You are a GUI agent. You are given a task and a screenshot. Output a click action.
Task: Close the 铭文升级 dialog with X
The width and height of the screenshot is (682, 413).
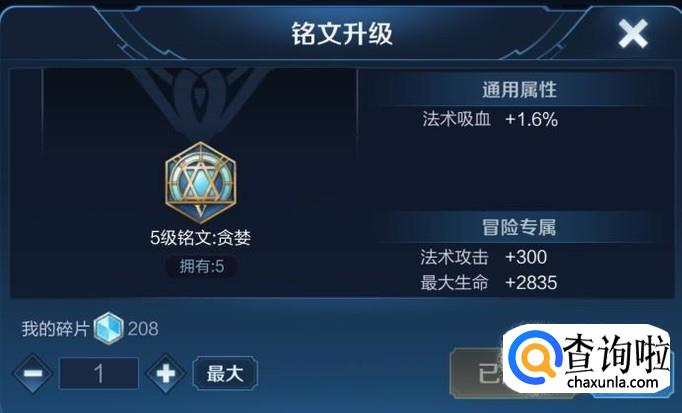pos(633,33)
